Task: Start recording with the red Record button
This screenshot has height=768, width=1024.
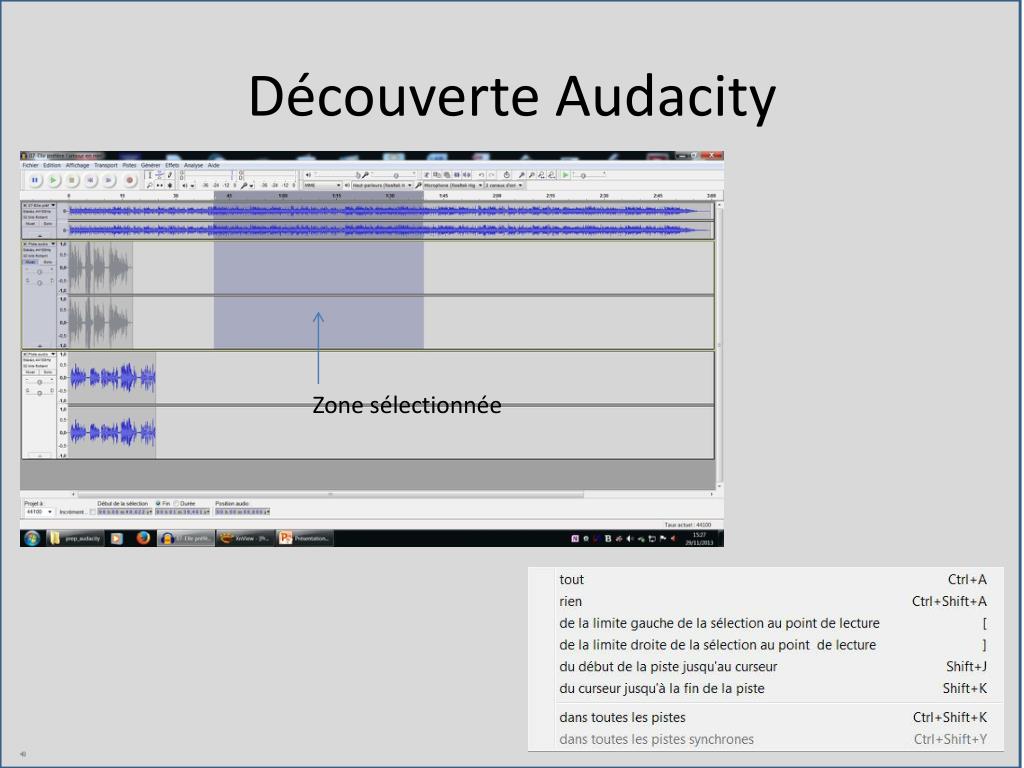Action: (129, 180)
